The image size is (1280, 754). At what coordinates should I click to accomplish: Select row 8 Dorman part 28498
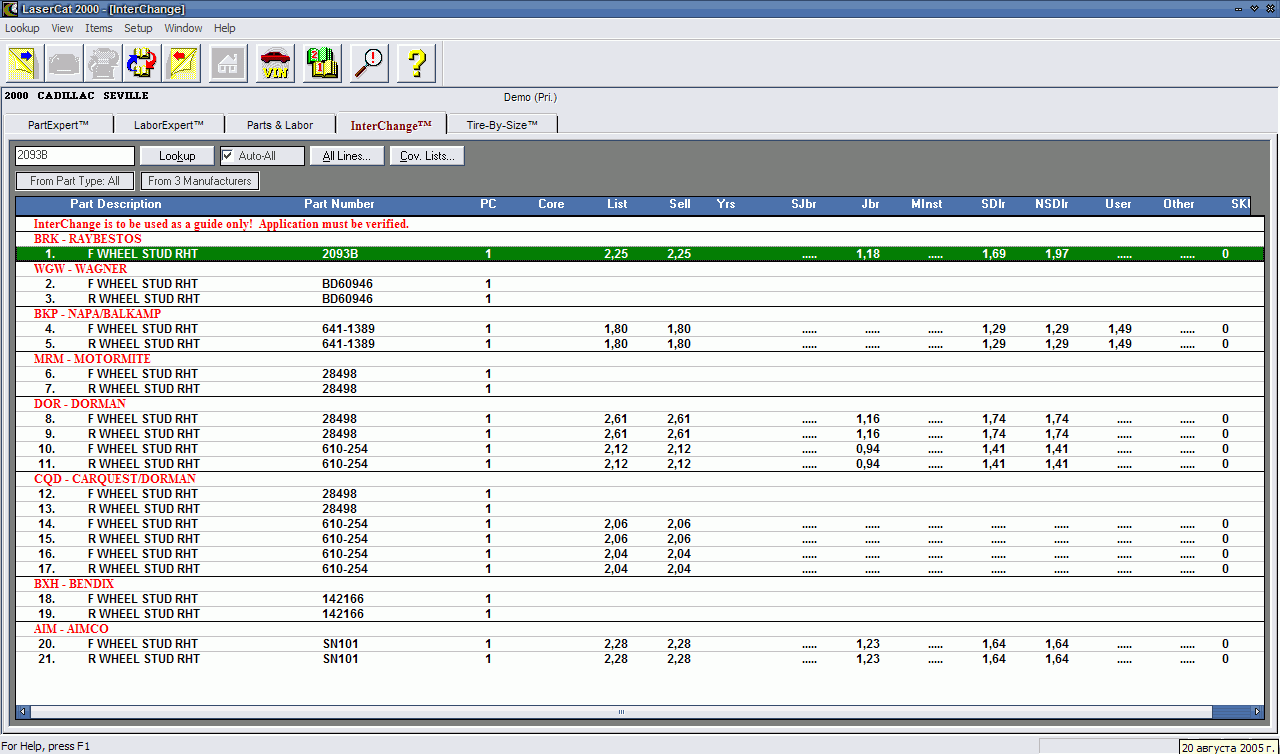[640, 419]
